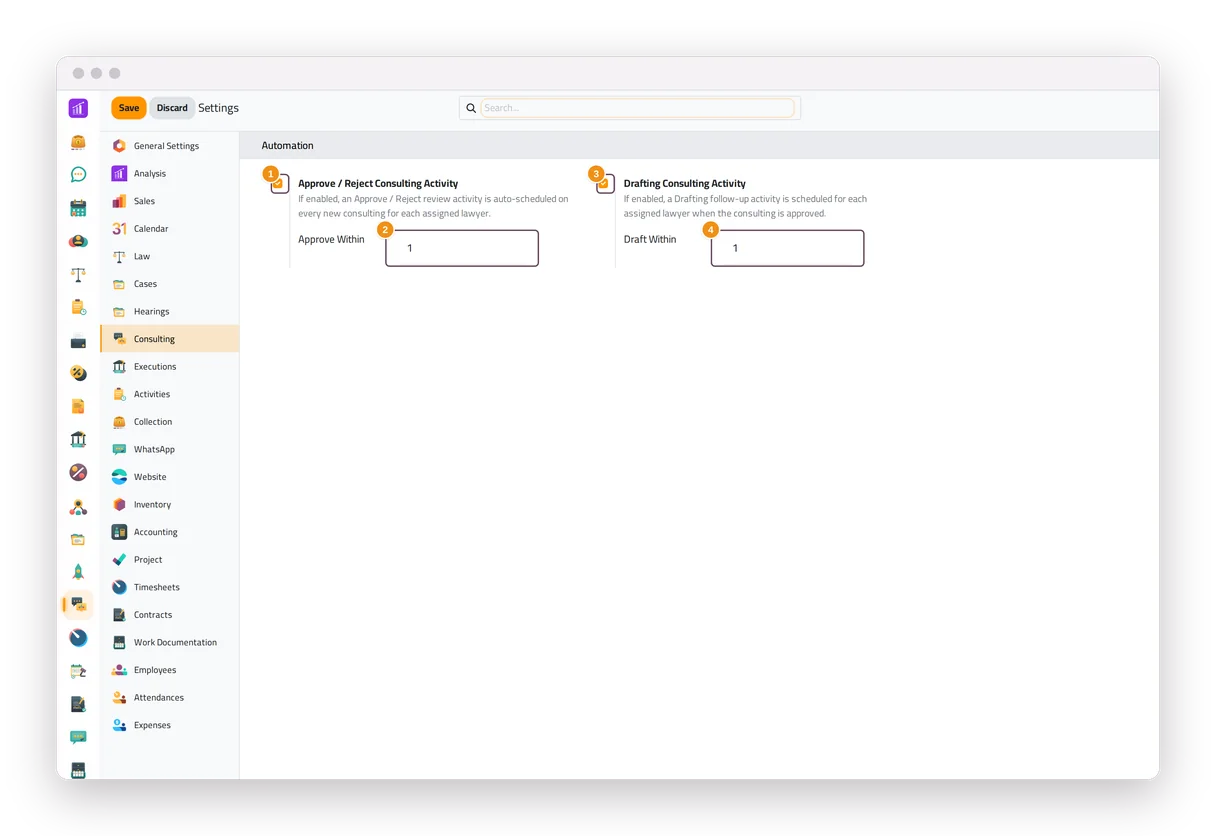Go to Cases settings
Screen dimensions: 1216x836
pyautogui.click(x=170, y=284)
